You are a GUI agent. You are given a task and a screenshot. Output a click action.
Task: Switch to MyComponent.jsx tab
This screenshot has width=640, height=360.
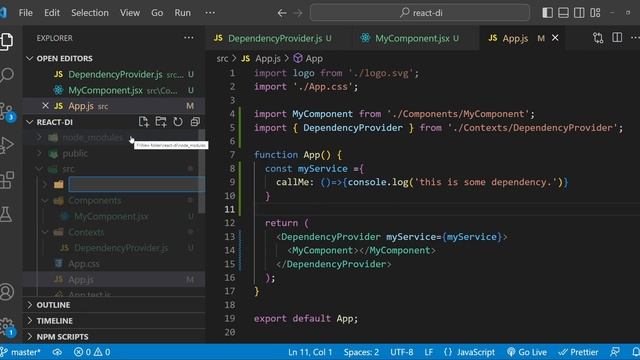(x=416, y=38)
